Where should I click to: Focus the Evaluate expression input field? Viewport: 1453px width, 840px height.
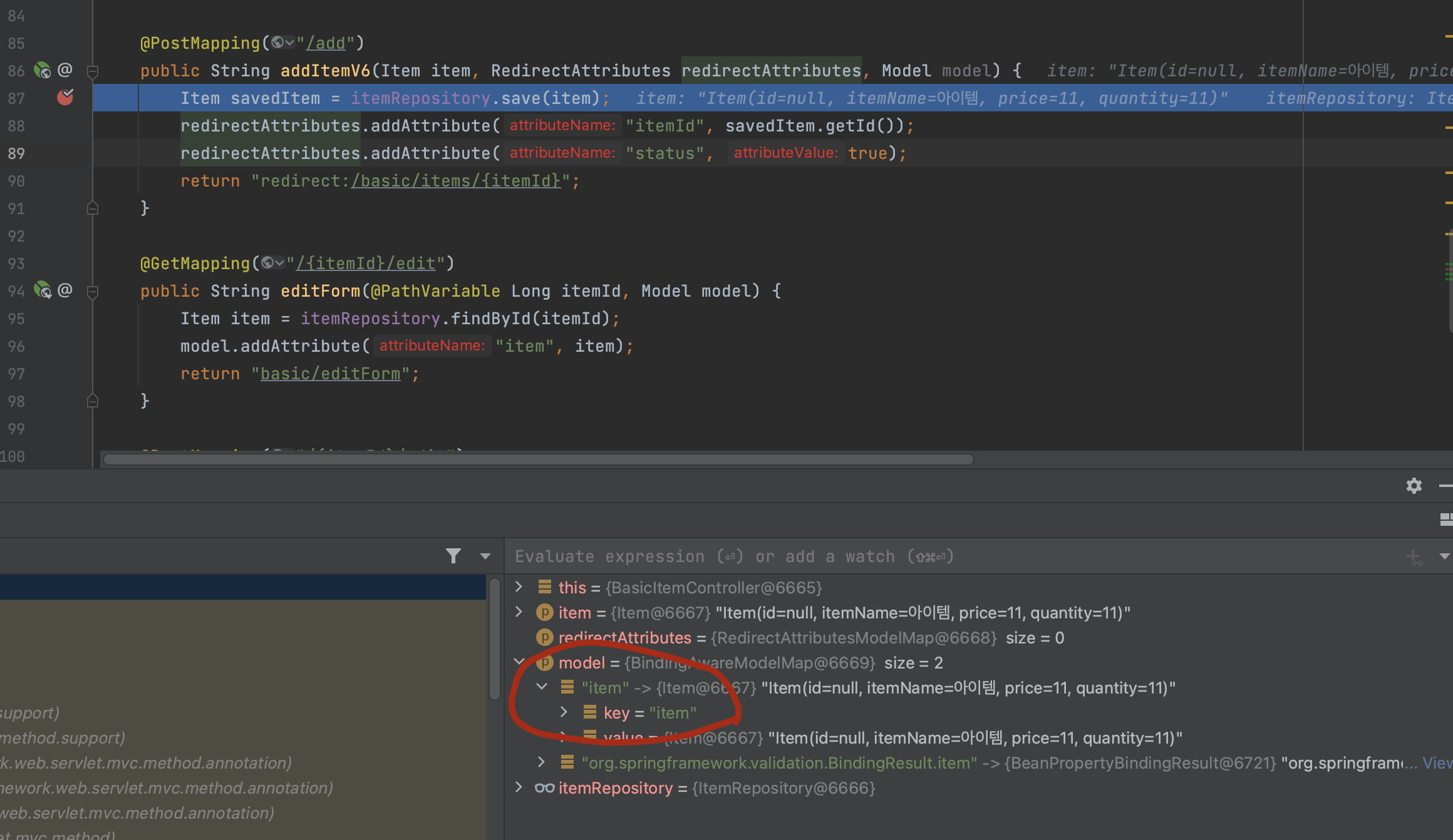(x=952, y=556)
